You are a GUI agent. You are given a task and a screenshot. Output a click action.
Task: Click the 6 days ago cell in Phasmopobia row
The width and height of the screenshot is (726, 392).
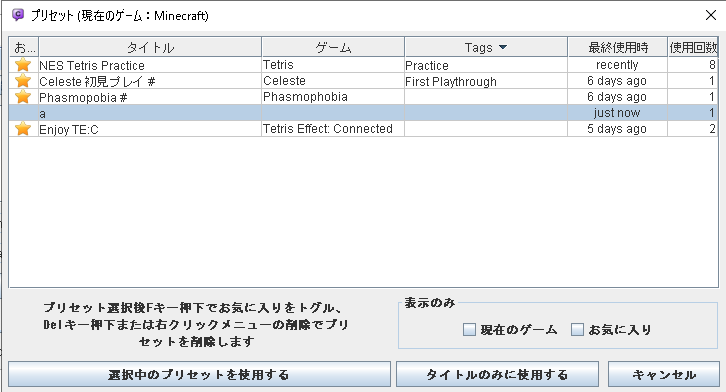click(617, 97)
